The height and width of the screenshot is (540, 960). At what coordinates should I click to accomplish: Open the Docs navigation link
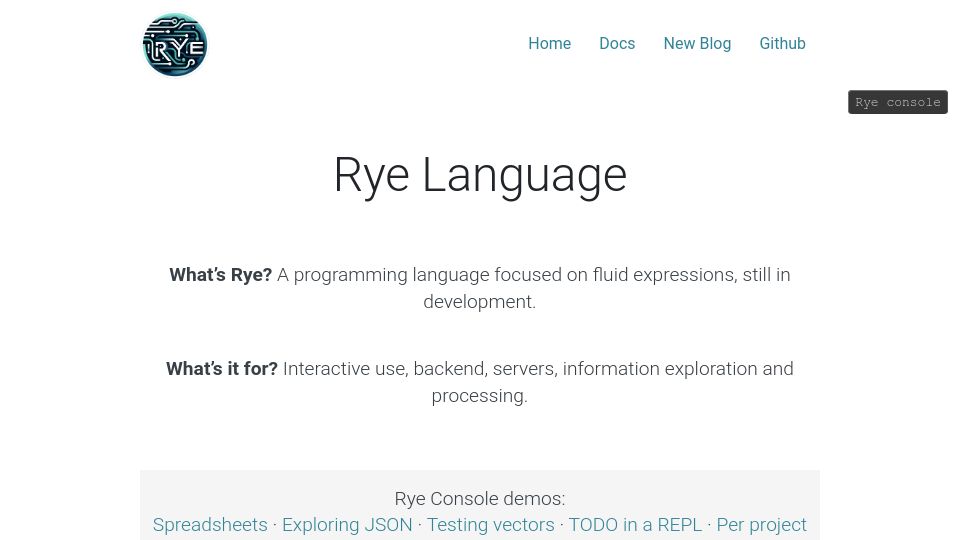point(617,43)
